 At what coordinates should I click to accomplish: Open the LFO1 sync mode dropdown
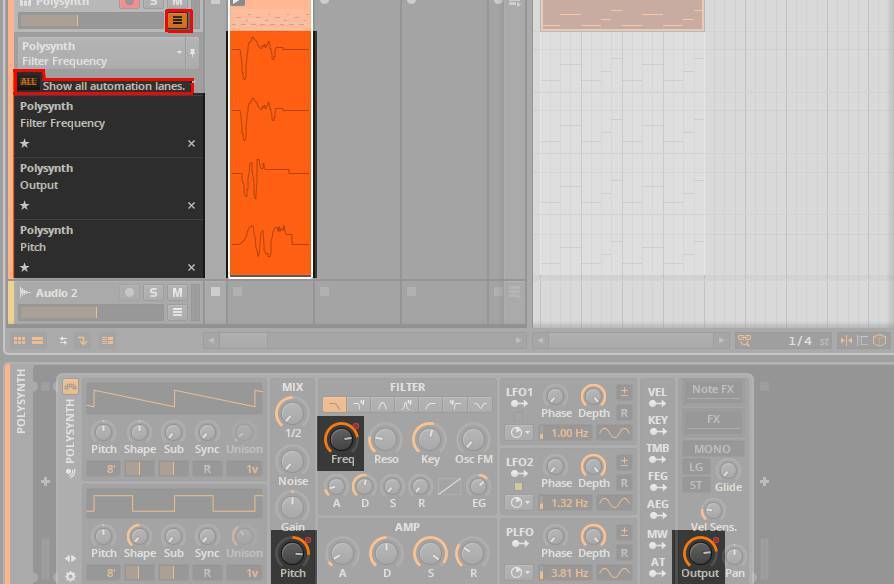(519, 433)
